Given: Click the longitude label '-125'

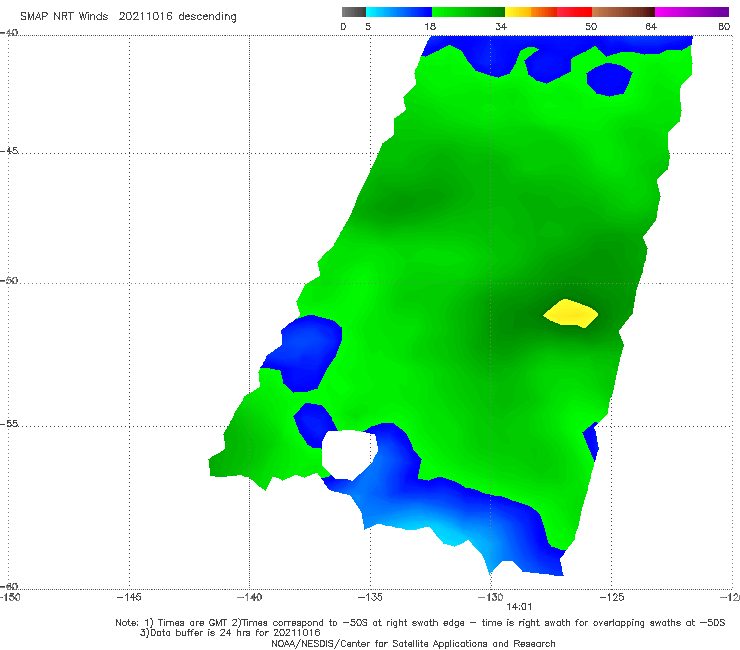Looking at the screenshot, I should pyautogui.click(x=612, y=597).
